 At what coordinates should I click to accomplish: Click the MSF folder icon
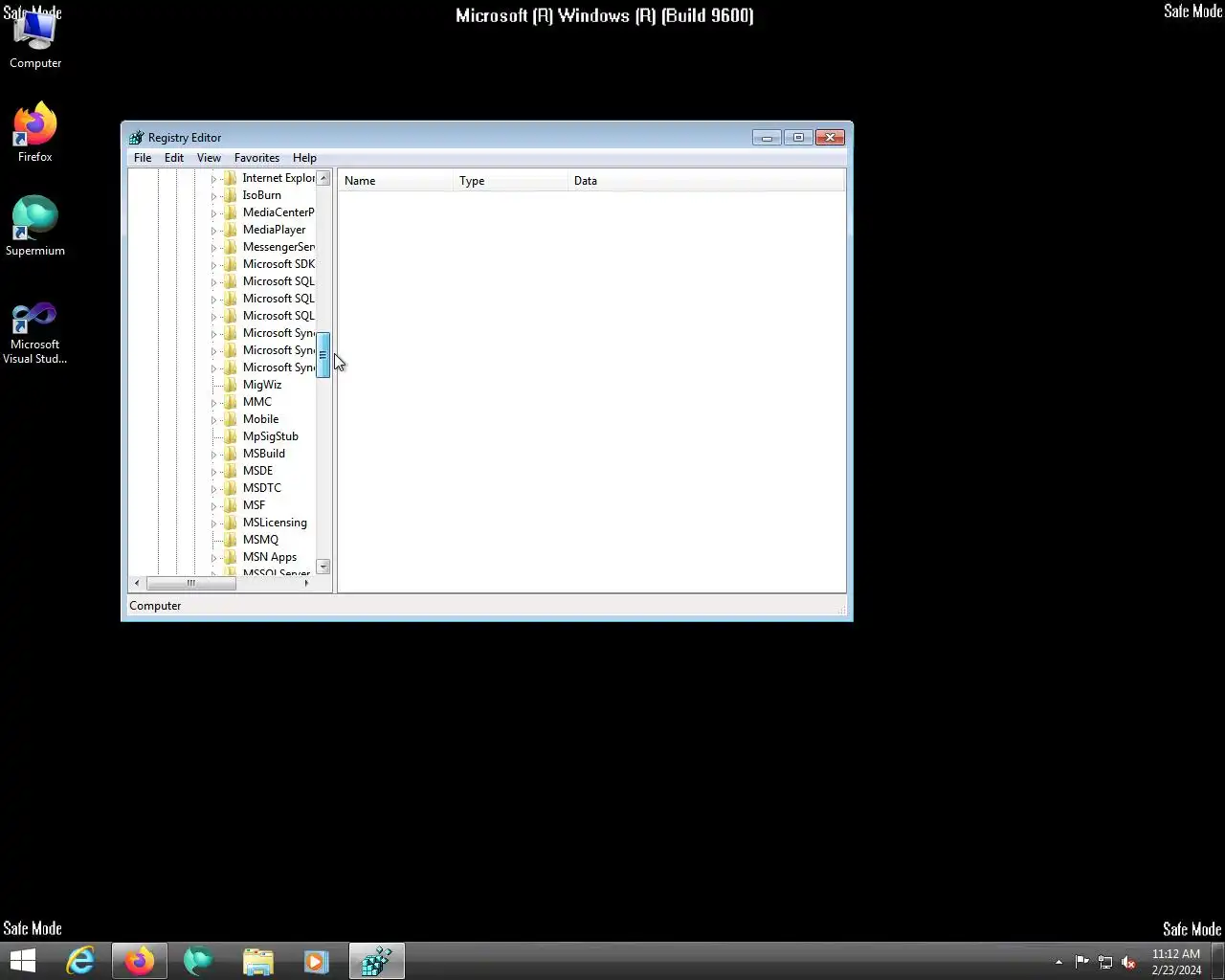[230, 505]
